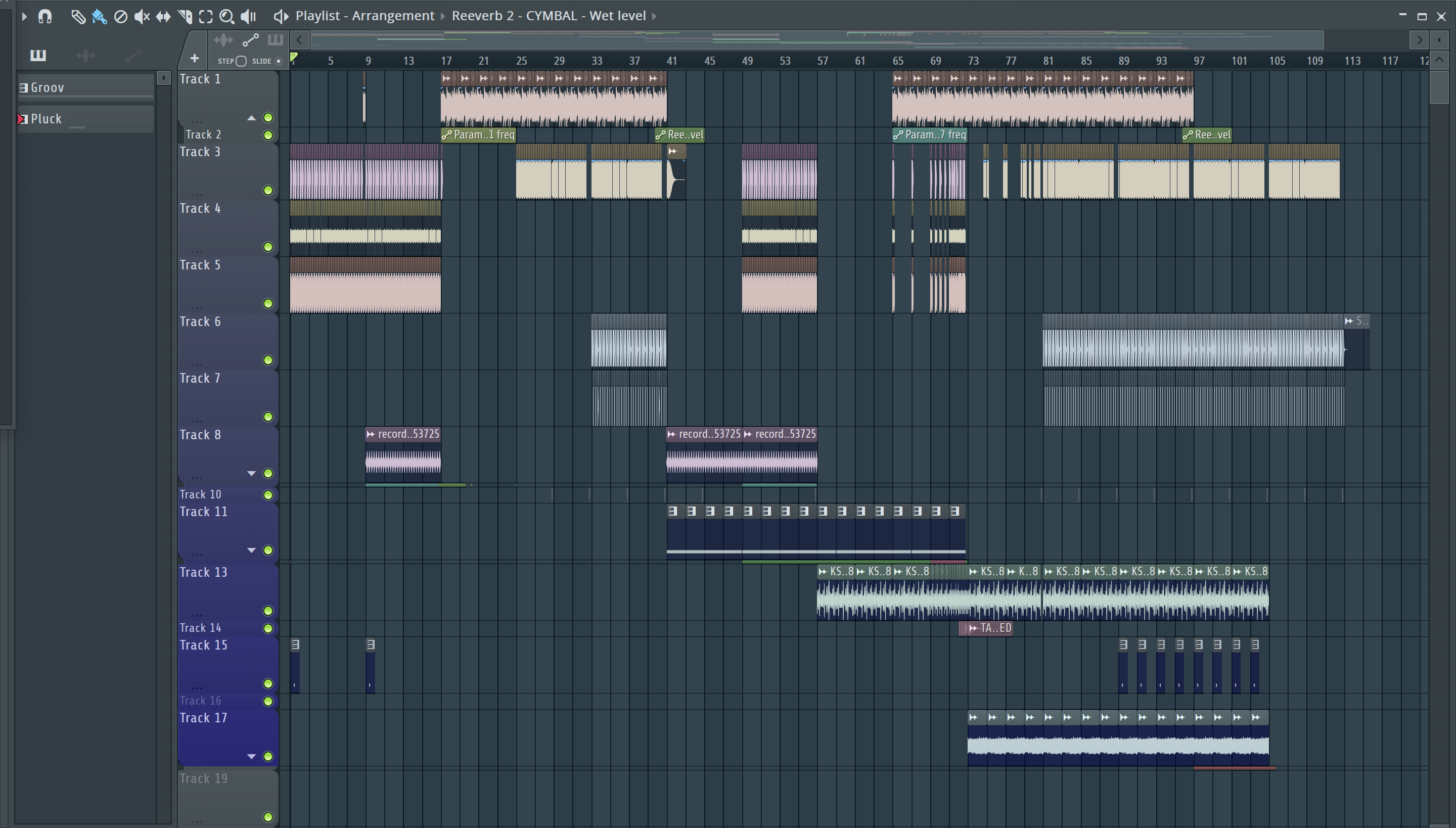Select the Pluck pattern in the picker
This screenshot has width=1456, height=828.
[85, 119]
